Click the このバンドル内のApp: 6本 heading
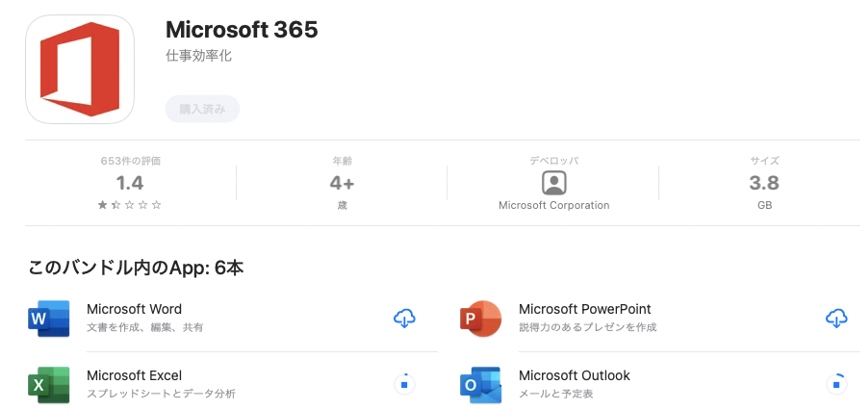This screenshot has height=420, width=860. pos(136,268)
